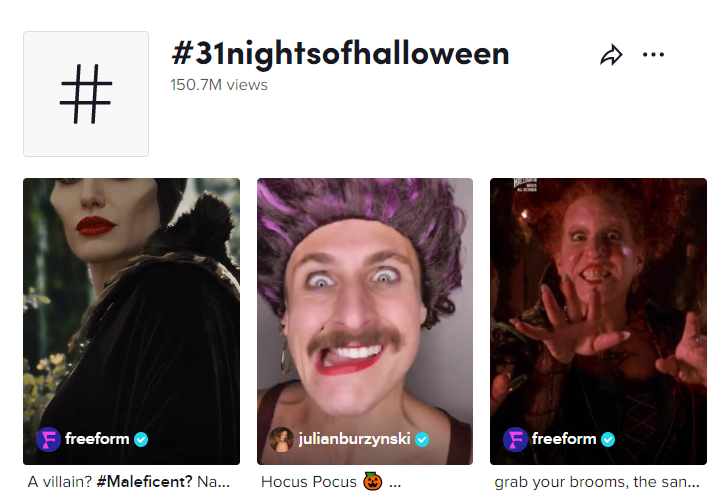722x503 pixels.
Task: Open the Maleficent video thumbnail
Action: [131, 300]
